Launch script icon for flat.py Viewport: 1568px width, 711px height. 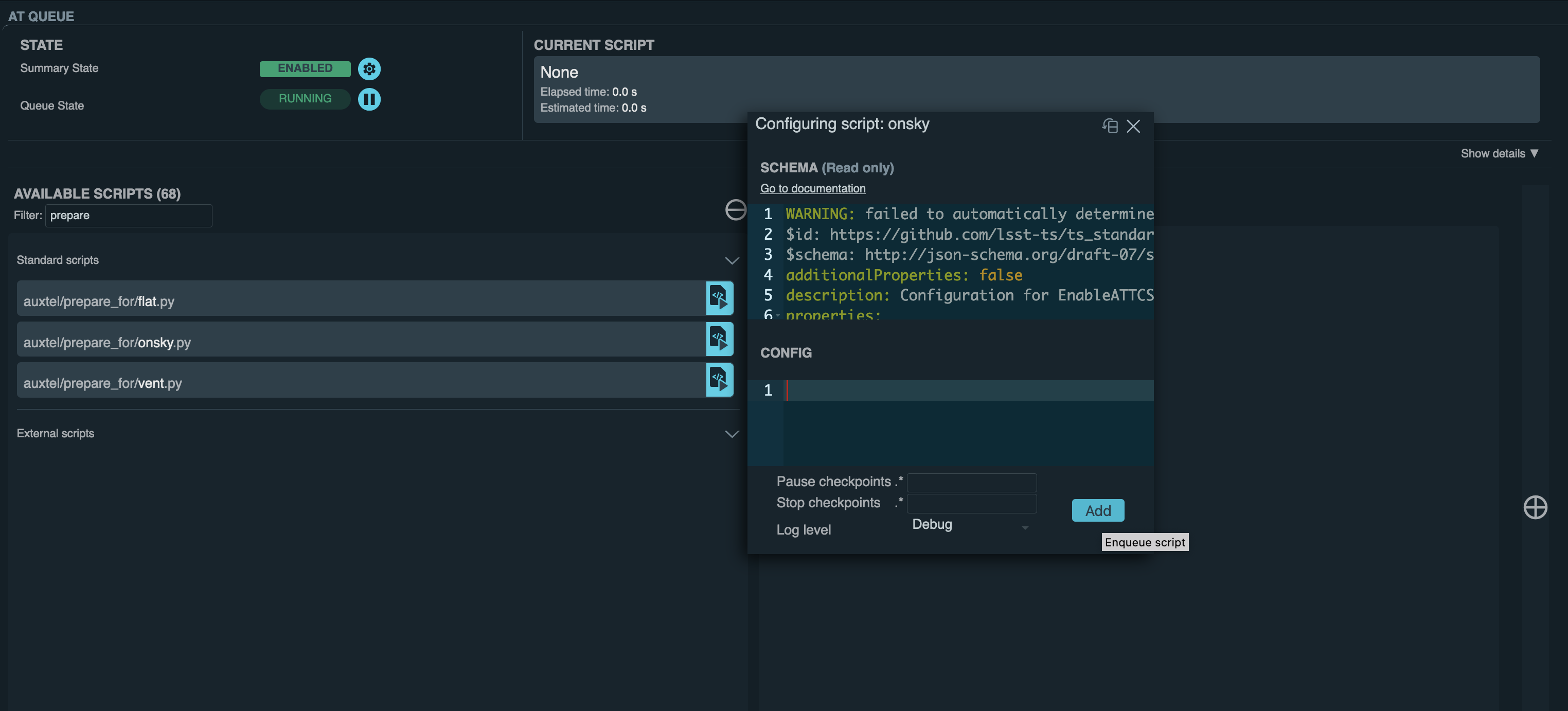tap(719, 298)
